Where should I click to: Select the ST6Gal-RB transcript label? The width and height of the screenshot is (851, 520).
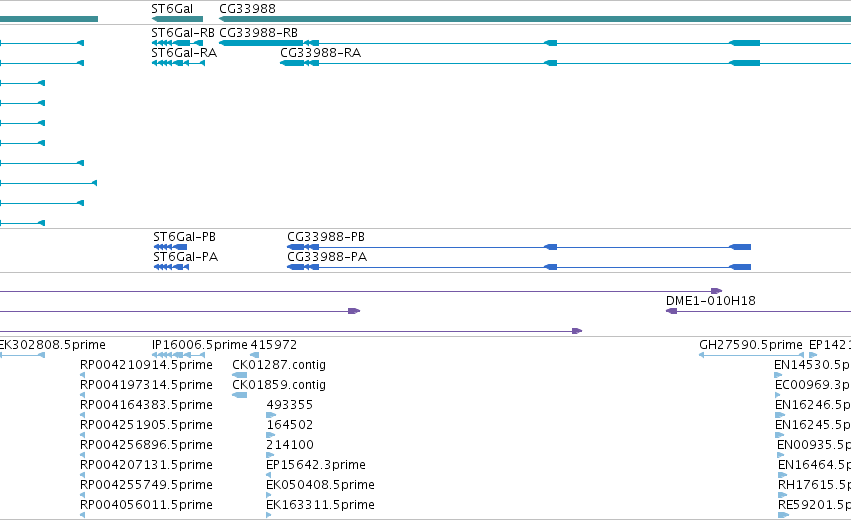click(183, 33)
